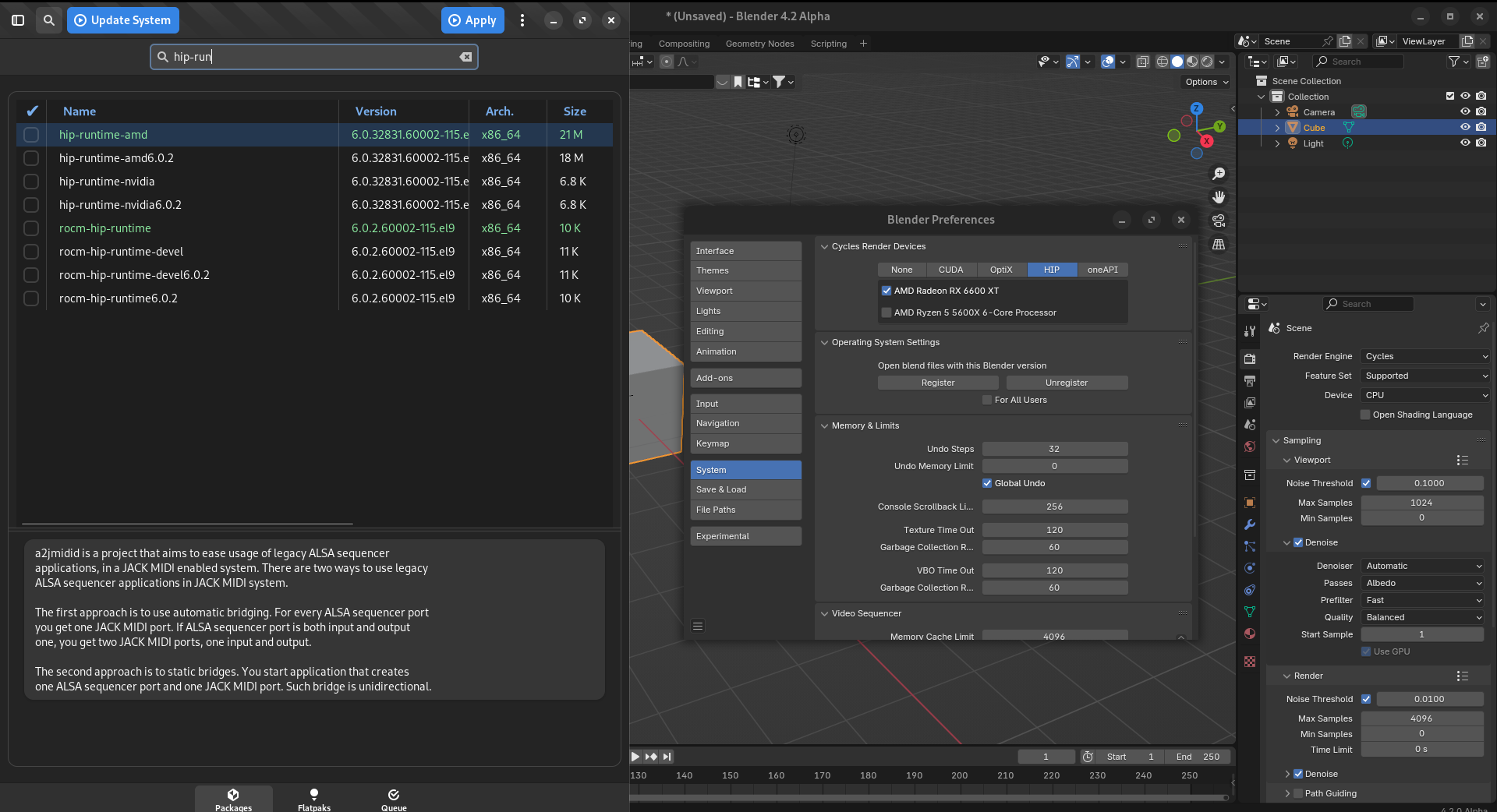The height and width of the screenshot is (812, 1497).
Task: Click the pan view hand icon
Action: (1219, 197)
